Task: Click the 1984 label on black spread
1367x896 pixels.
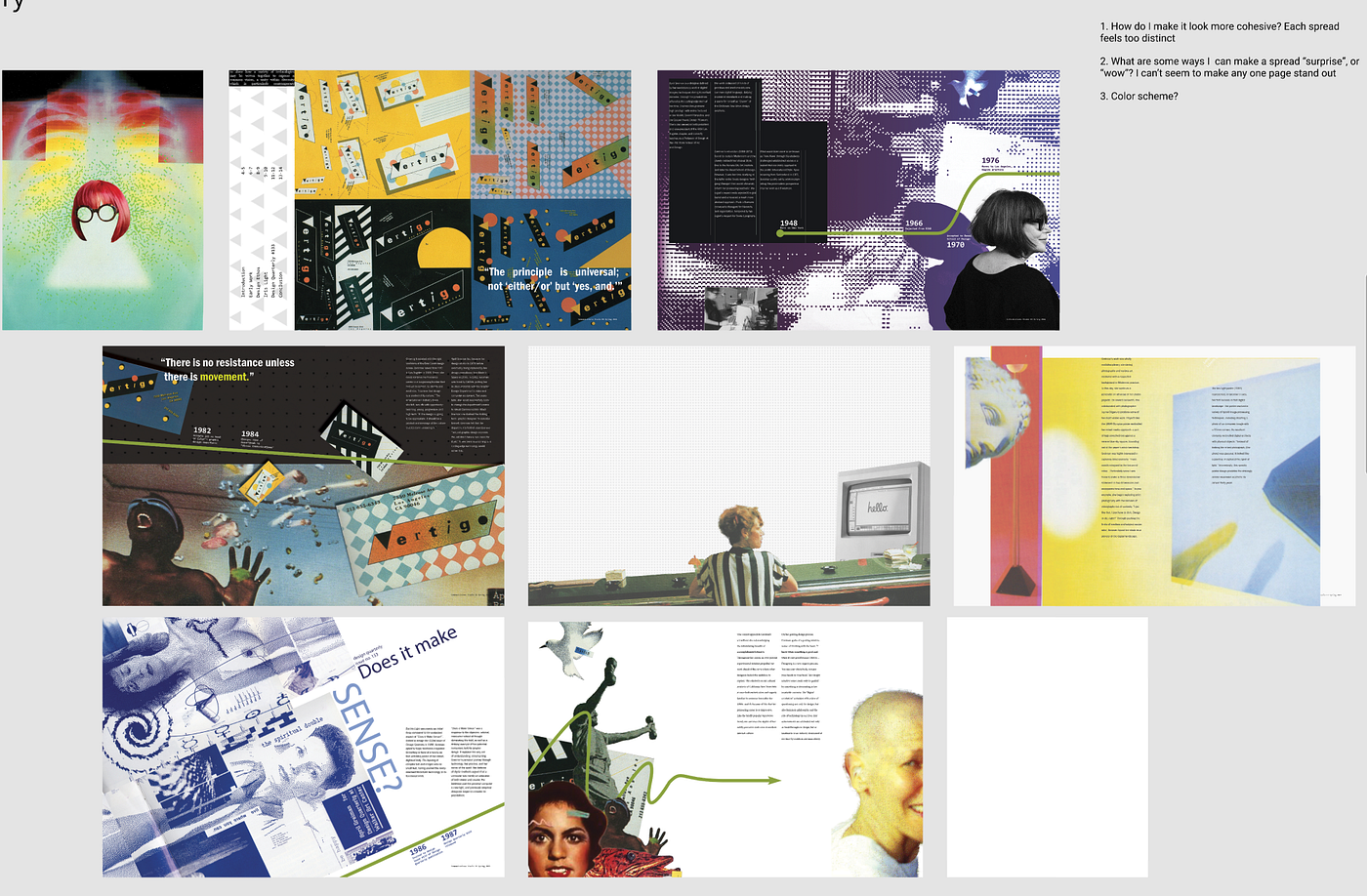Action: click(x=250, y=434)
